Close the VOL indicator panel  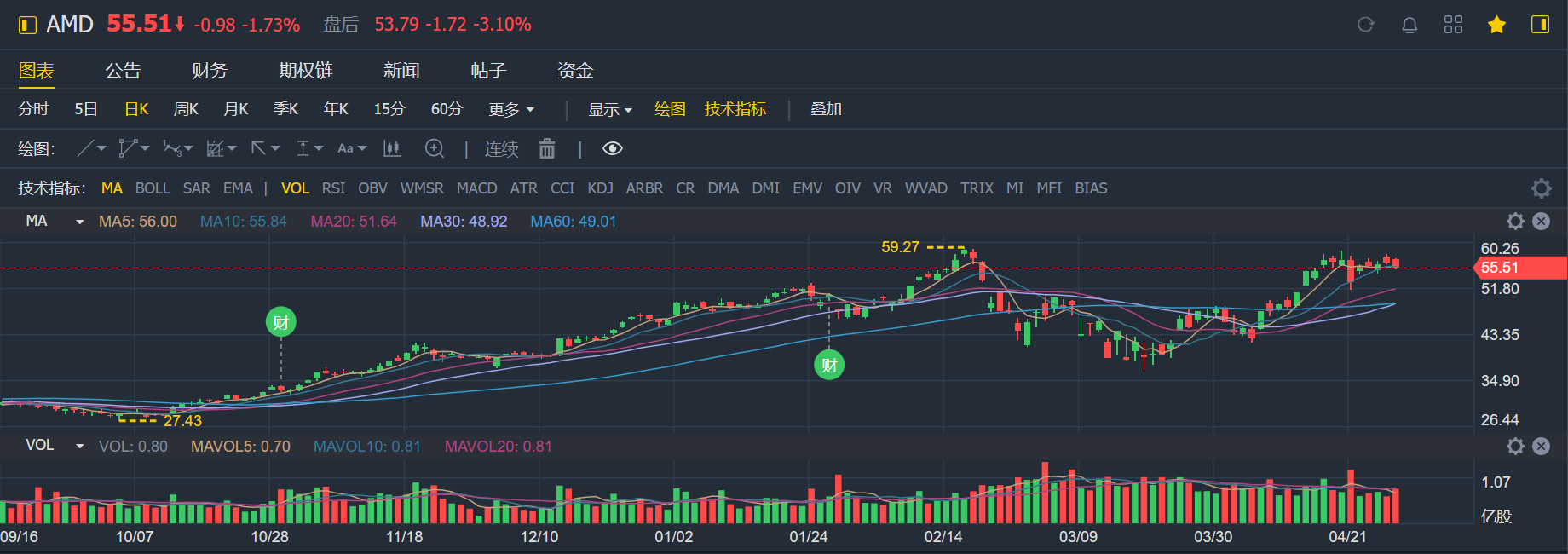[x=1541, y=446]
